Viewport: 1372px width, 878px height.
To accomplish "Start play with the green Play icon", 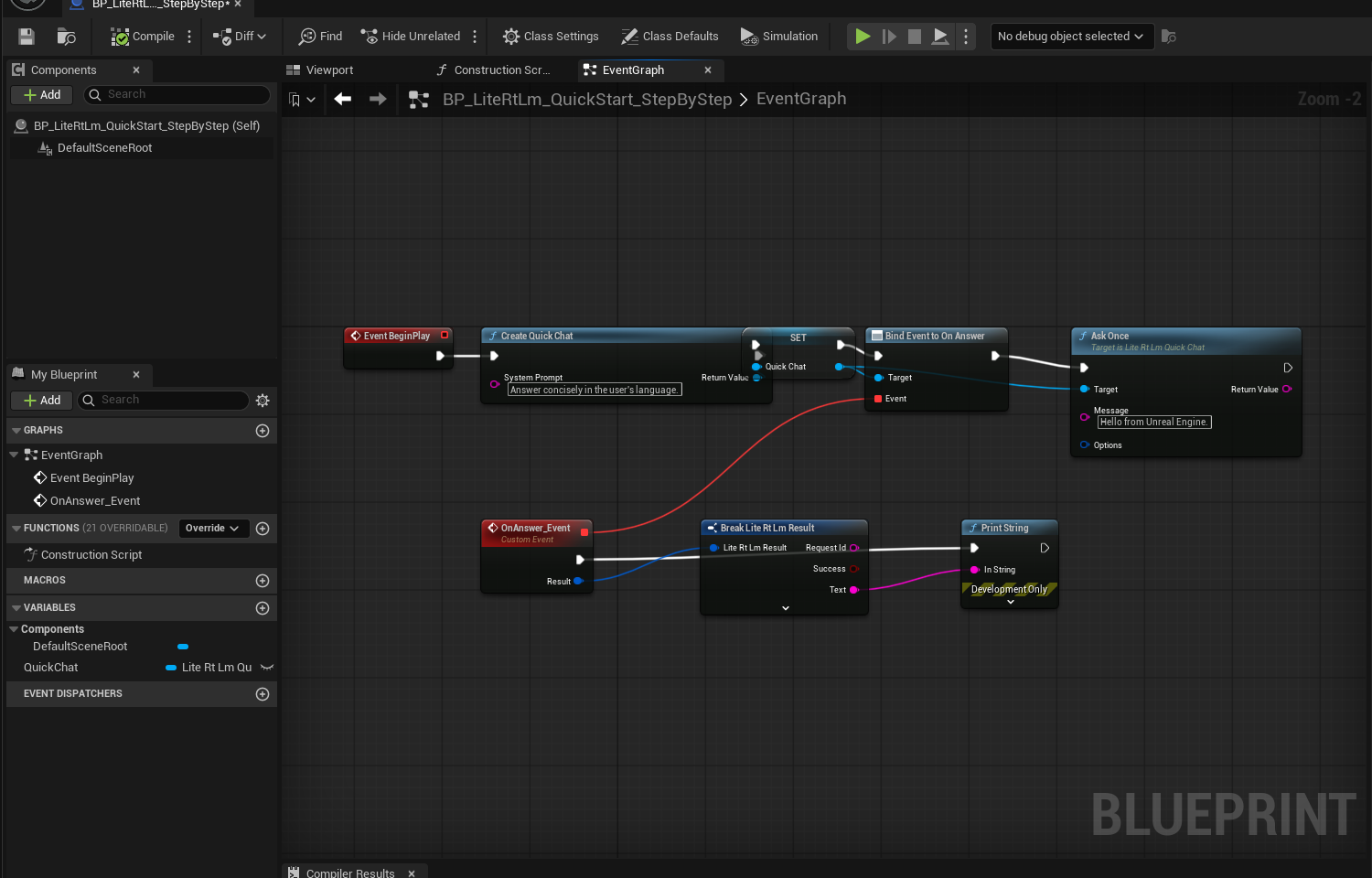I will (863, 37).
